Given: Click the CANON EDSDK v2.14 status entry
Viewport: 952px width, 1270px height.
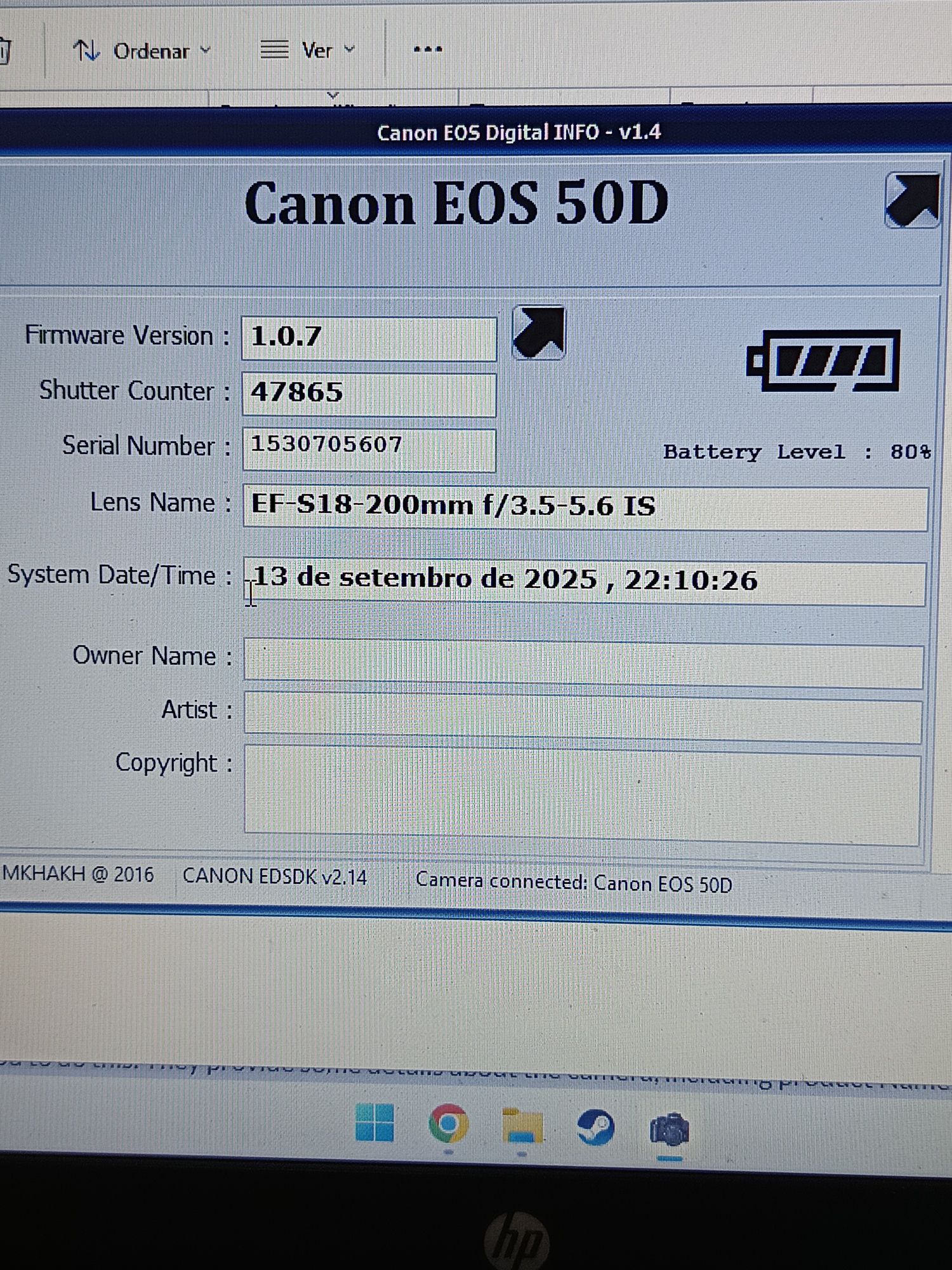Looking at the screenshot, I should [274, 877].
